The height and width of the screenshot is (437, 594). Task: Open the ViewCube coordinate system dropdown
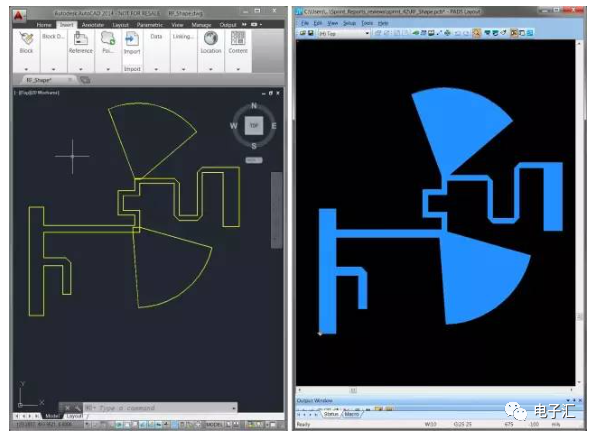coord(253,160)
